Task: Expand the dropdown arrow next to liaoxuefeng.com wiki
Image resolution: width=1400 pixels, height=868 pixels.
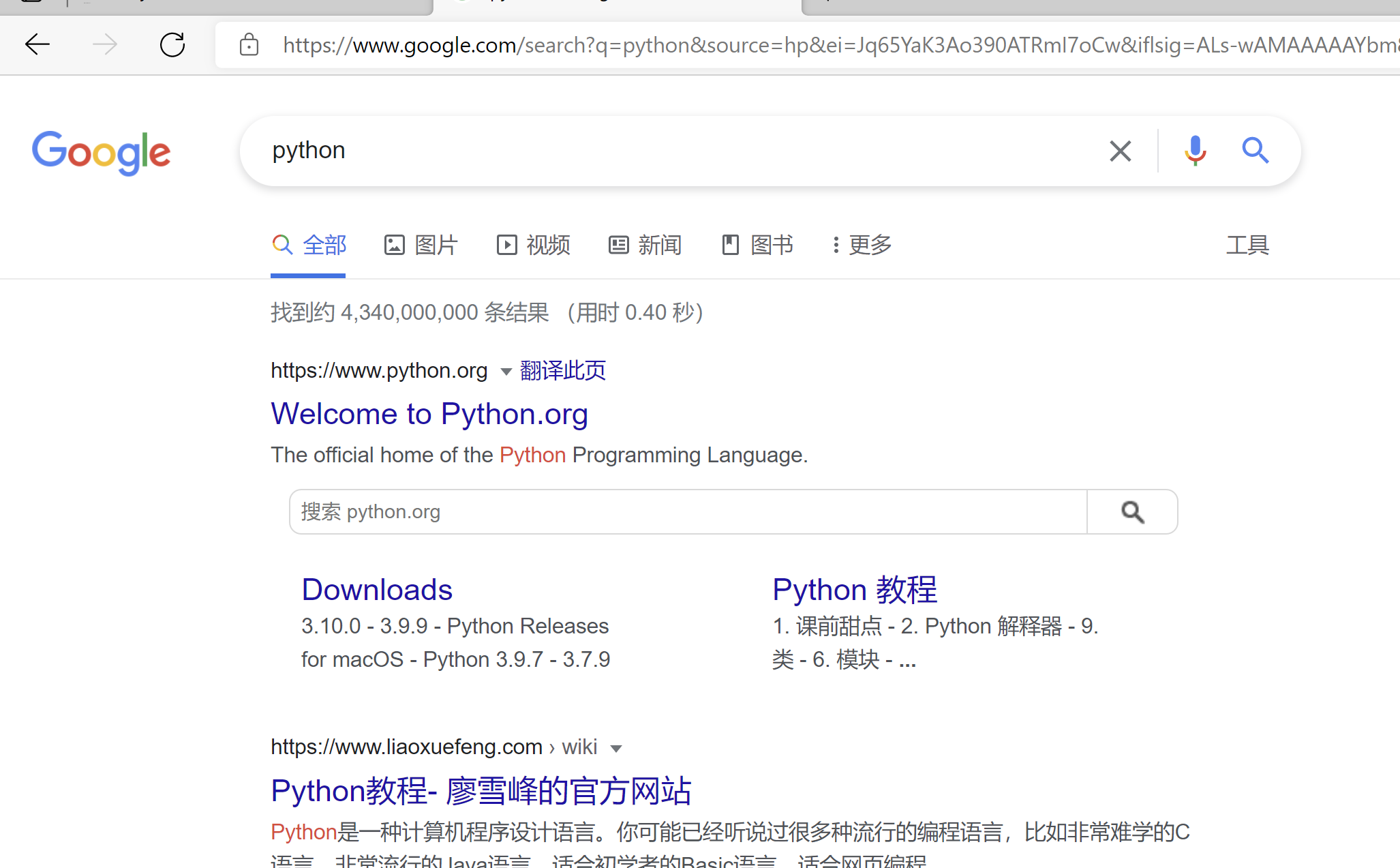Action: tap(616, 749)
